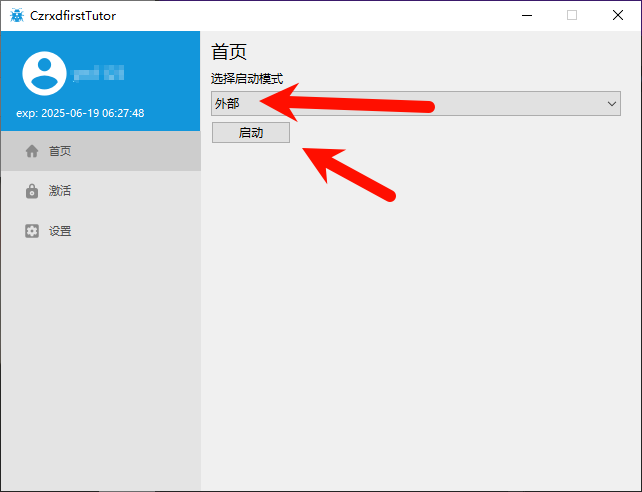Click the gear icon beside 设置
Viewport: 642px width, 492px height.
click(x=32, y=231)
